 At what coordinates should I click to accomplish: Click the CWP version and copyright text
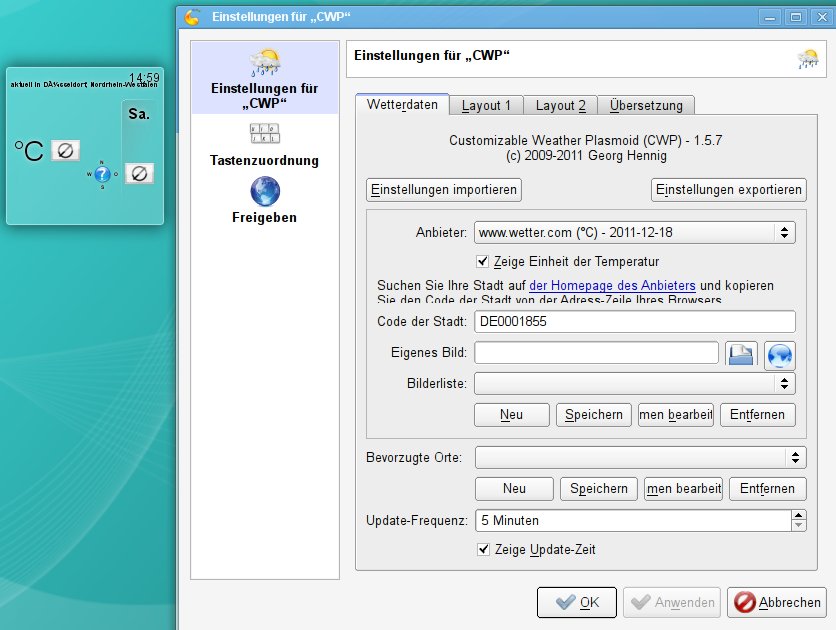[x=585, y=148]
